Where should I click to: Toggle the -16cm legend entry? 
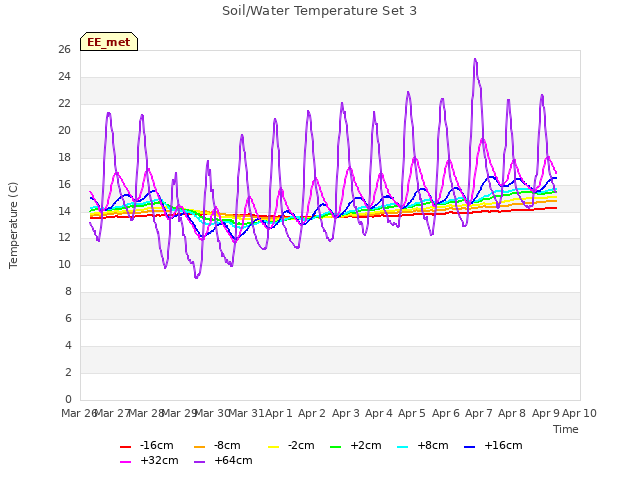pos(147,445)
